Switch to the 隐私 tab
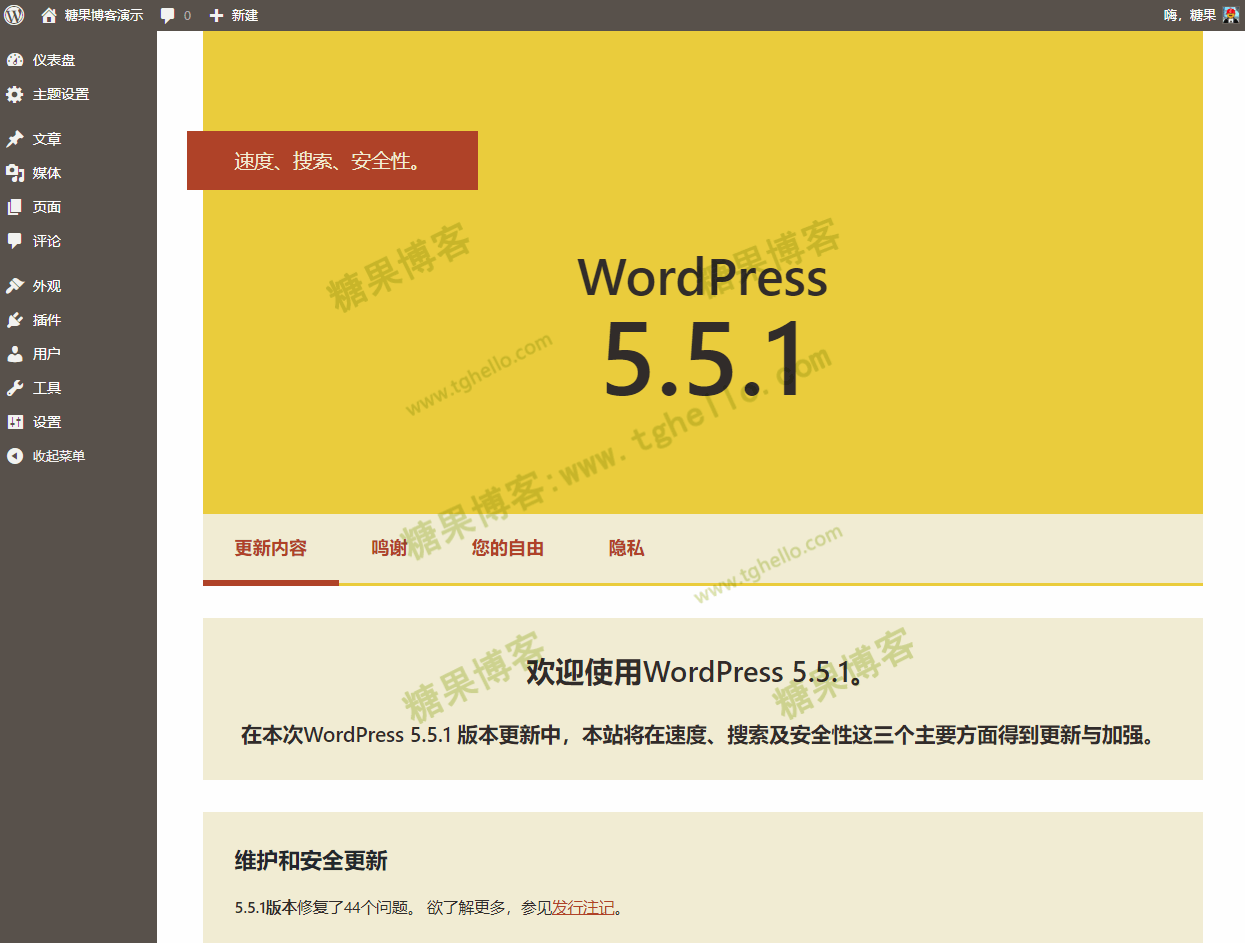Viewport: 1245px width, 943px height. point(627,548)
